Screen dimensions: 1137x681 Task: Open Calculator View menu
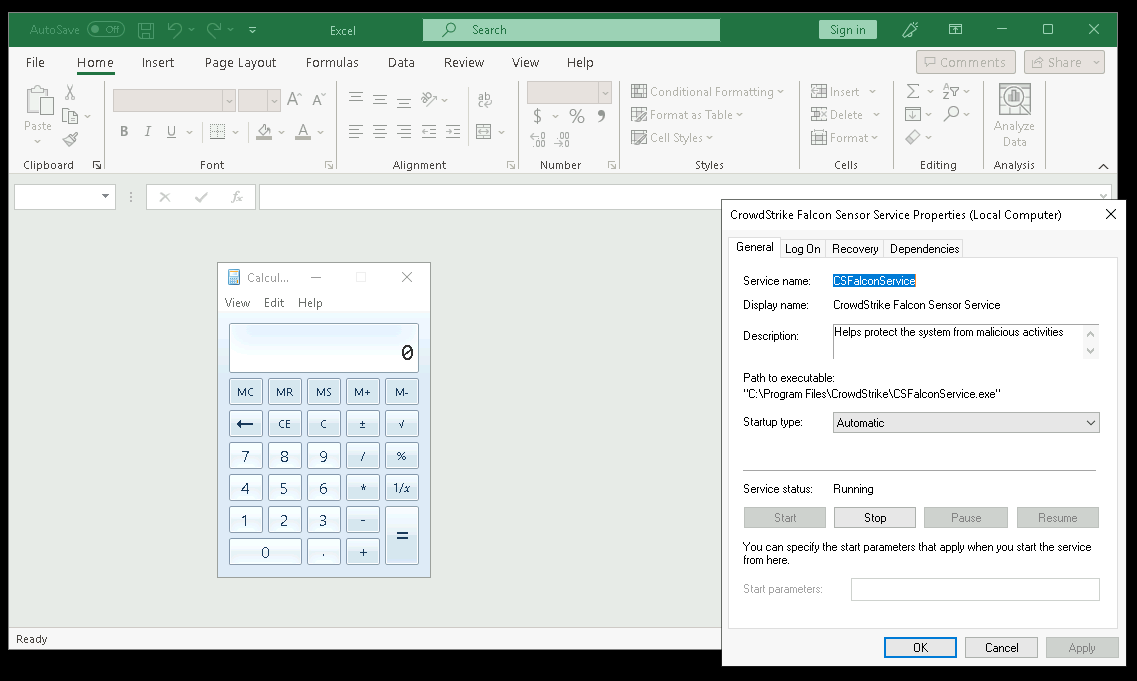pos(237,302)
